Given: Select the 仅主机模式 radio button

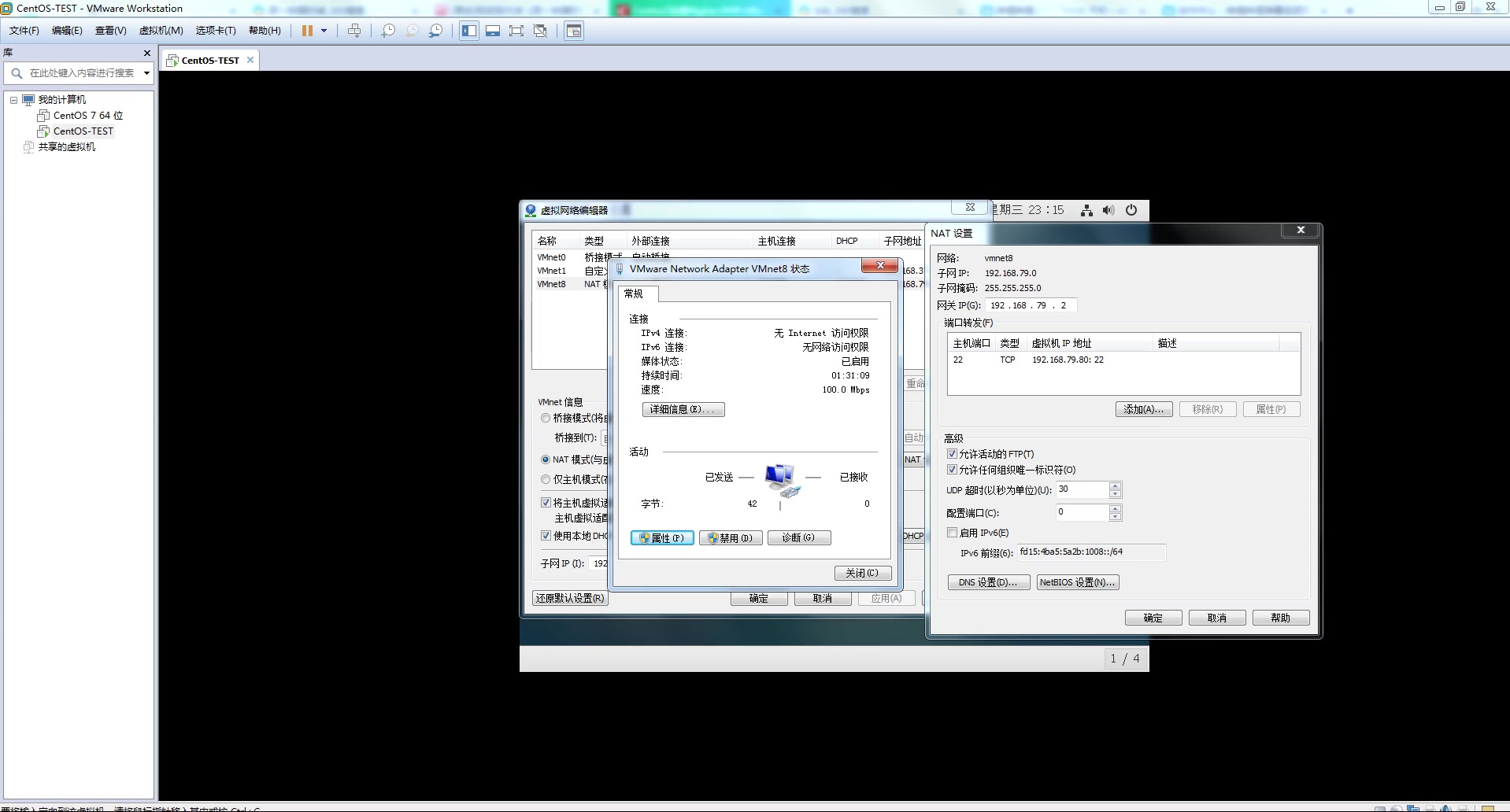Looking at the screenshot, I should 546,479.
